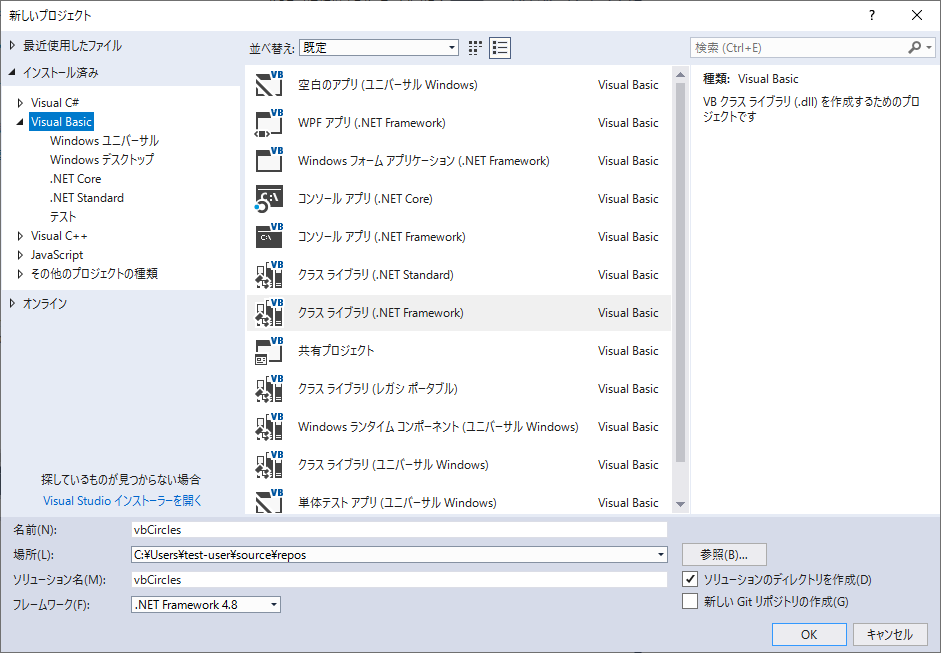941x653 pixels.
Task: Click OK to create the project
Action: tap(809, 634)
